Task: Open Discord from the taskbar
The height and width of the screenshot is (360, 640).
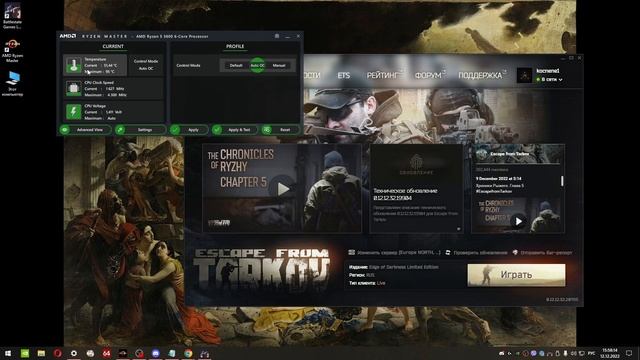Action: click(x=156, y=353)
